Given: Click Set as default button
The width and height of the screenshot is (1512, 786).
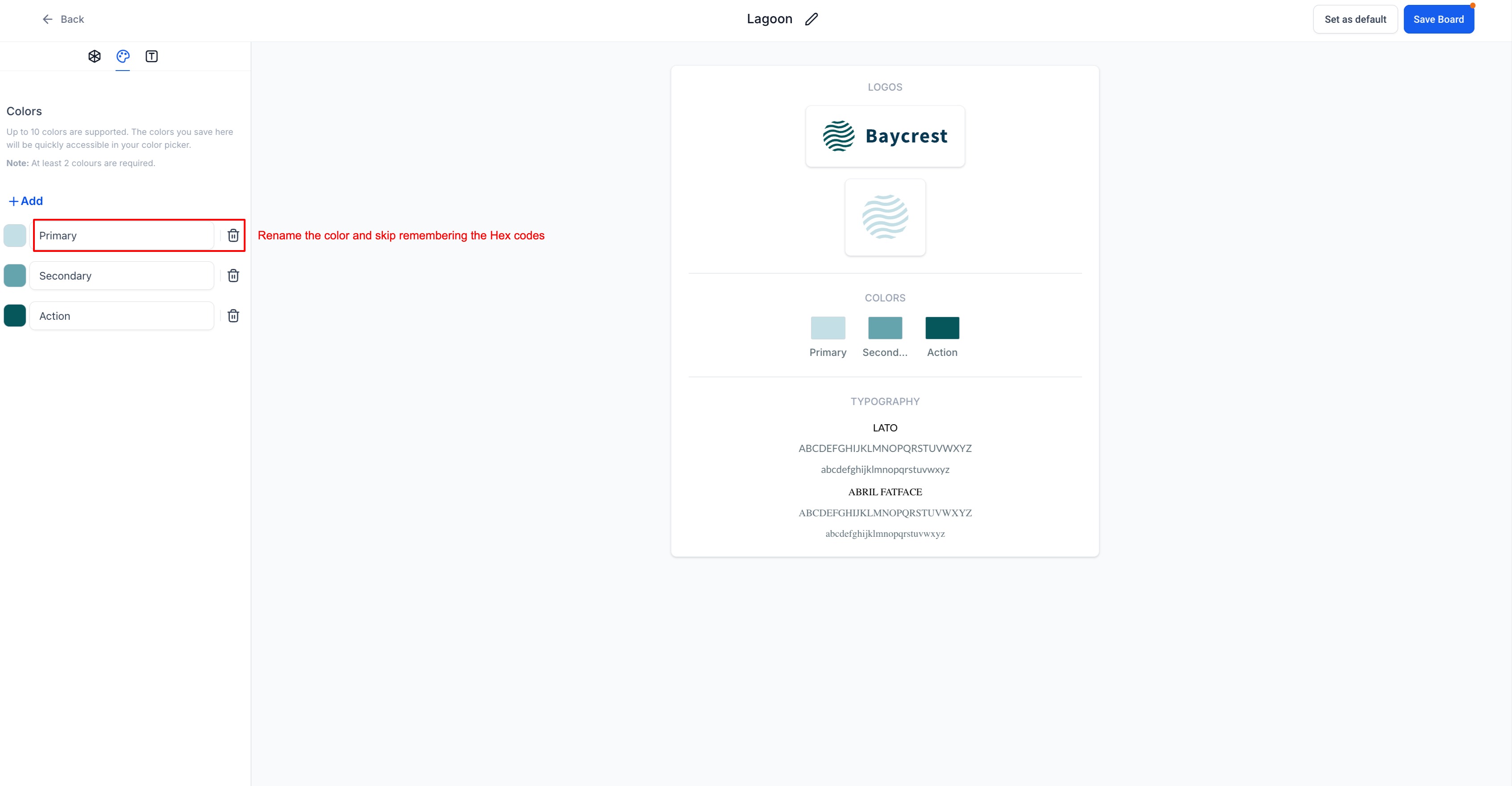Looking at the screenshot, I should point(1355,19).
